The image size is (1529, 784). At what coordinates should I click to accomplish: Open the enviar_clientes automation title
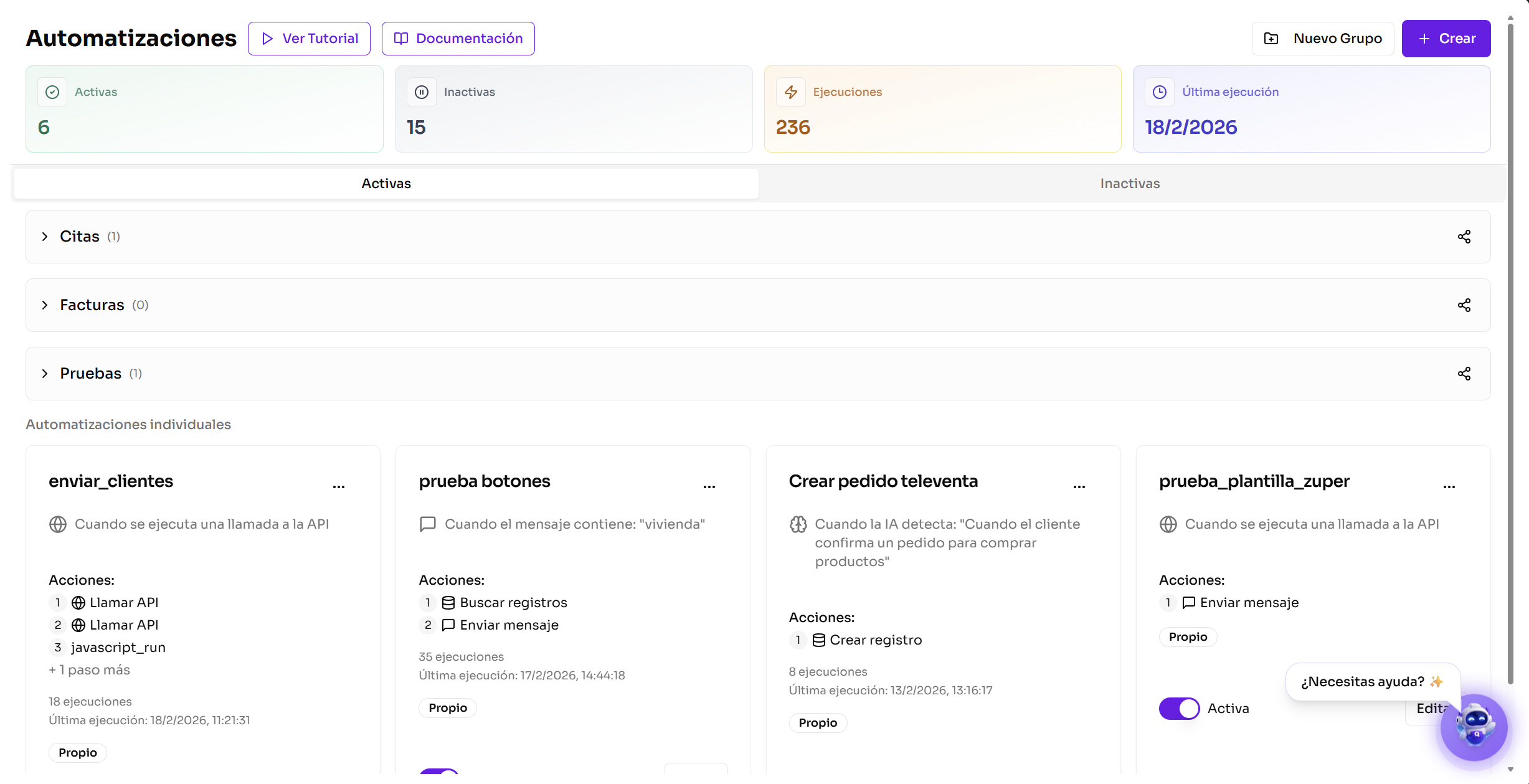tap(111, 481)
